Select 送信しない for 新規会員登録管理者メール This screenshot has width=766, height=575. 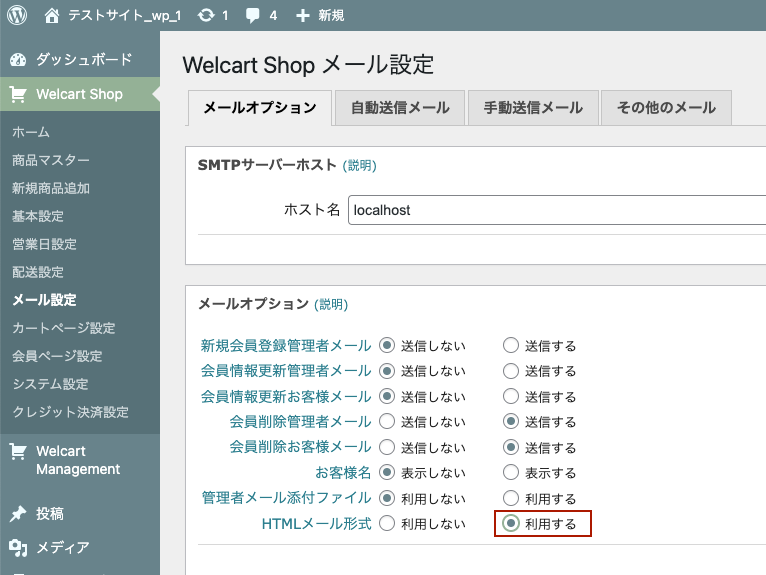tap(387, 345)
